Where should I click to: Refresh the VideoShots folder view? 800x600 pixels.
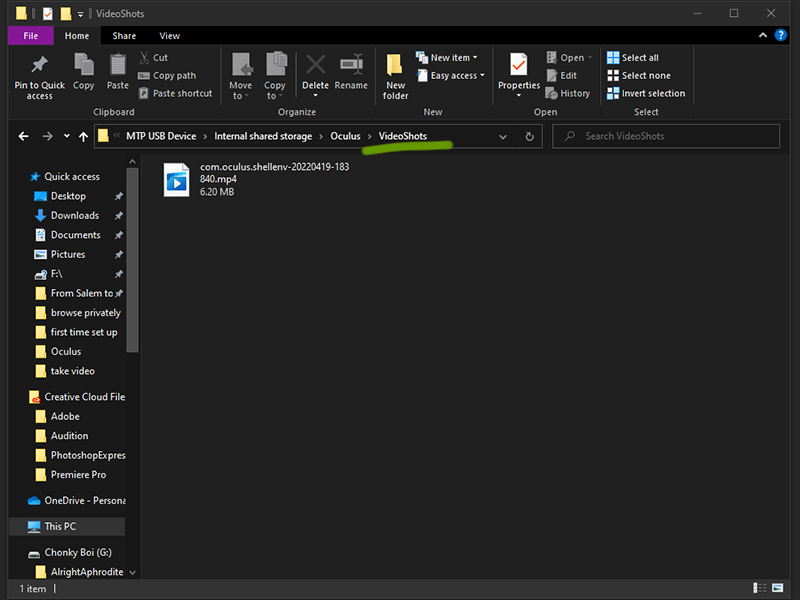click(530, 136)
